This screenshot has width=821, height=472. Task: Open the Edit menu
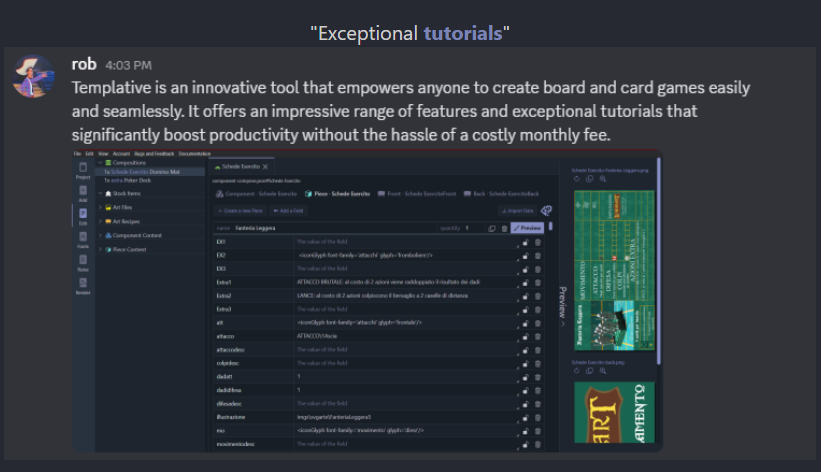[90, 153]
